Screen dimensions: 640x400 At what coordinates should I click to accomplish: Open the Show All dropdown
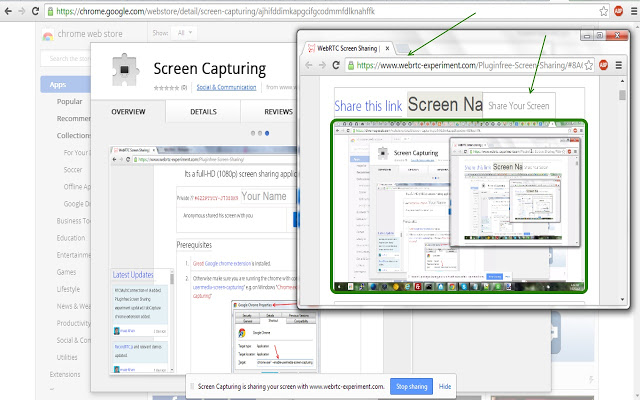(184, 33)
